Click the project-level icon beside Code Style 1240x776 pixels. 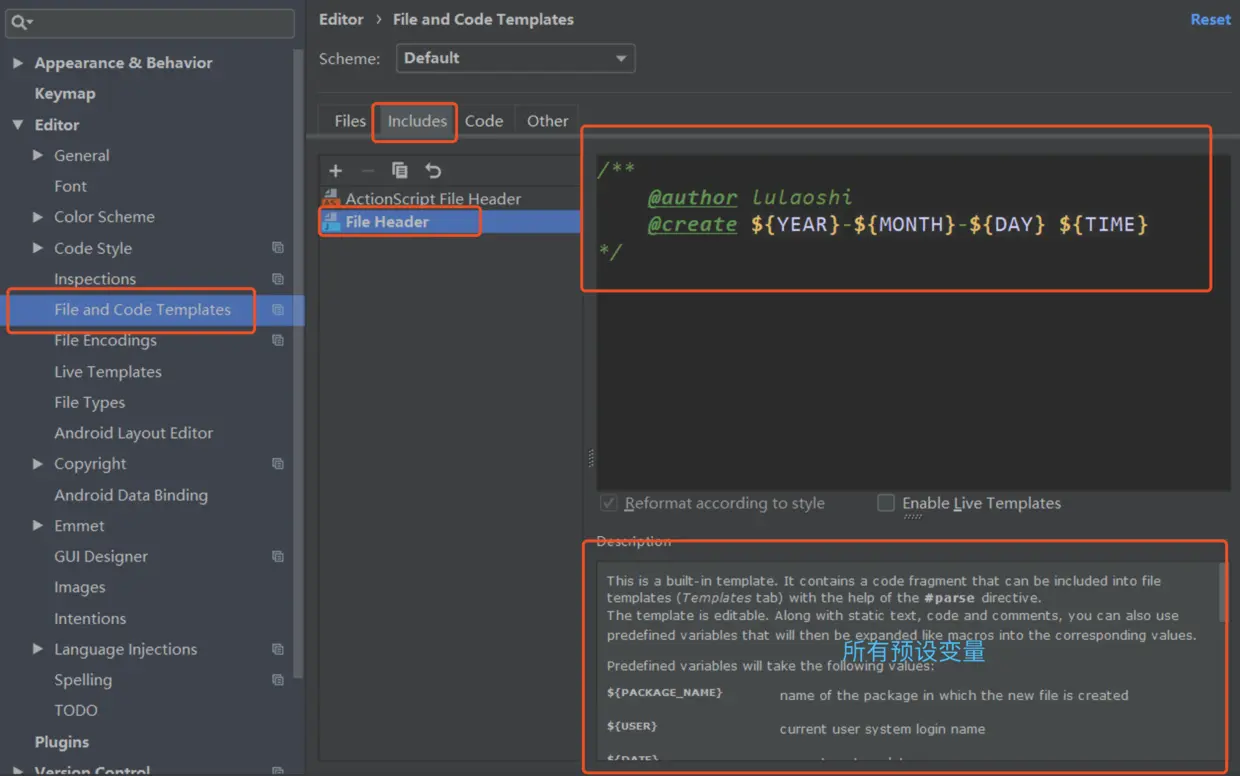click(278, 248)
